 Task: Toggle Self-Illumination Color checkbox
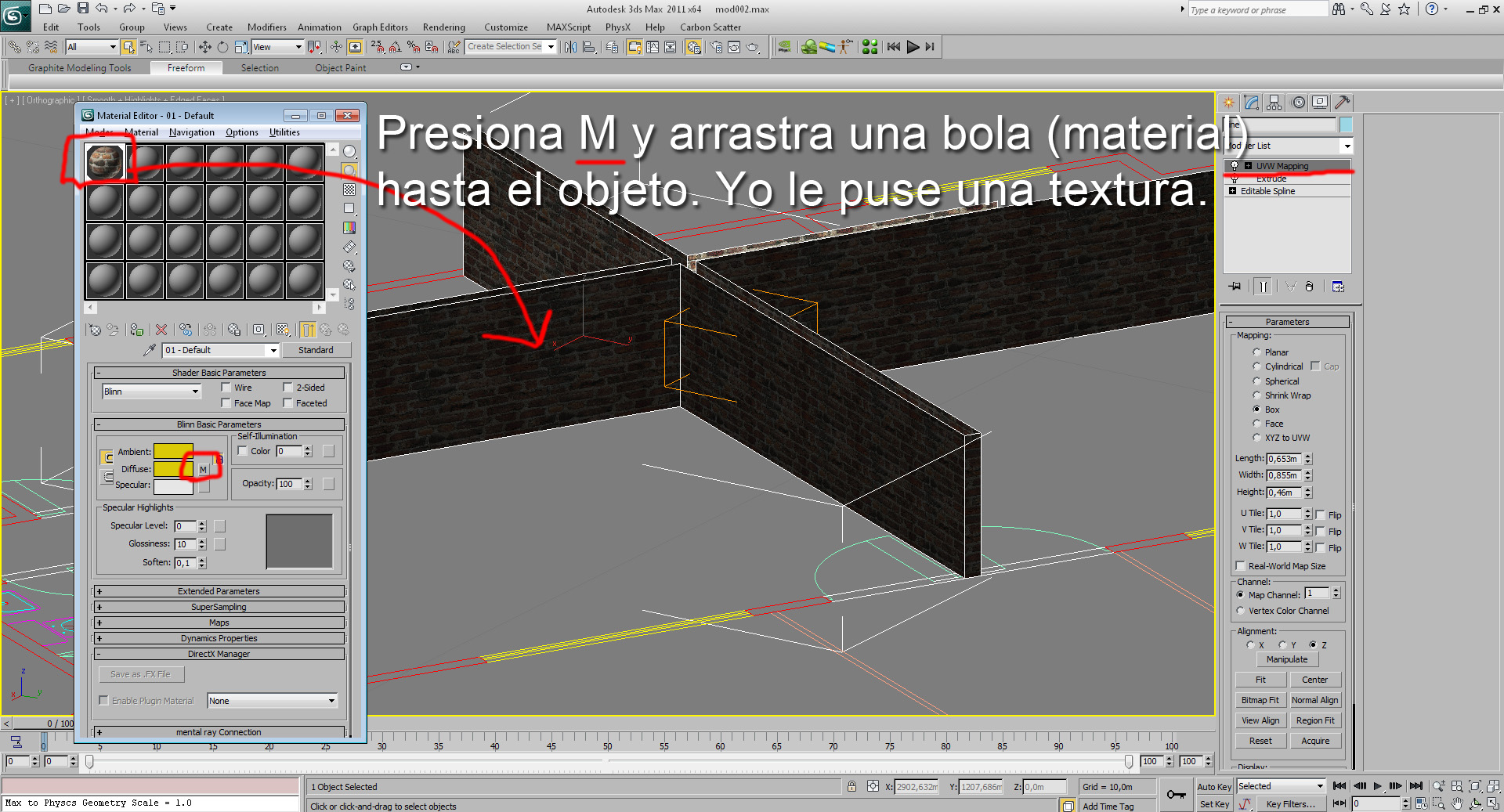coord(243,451)
